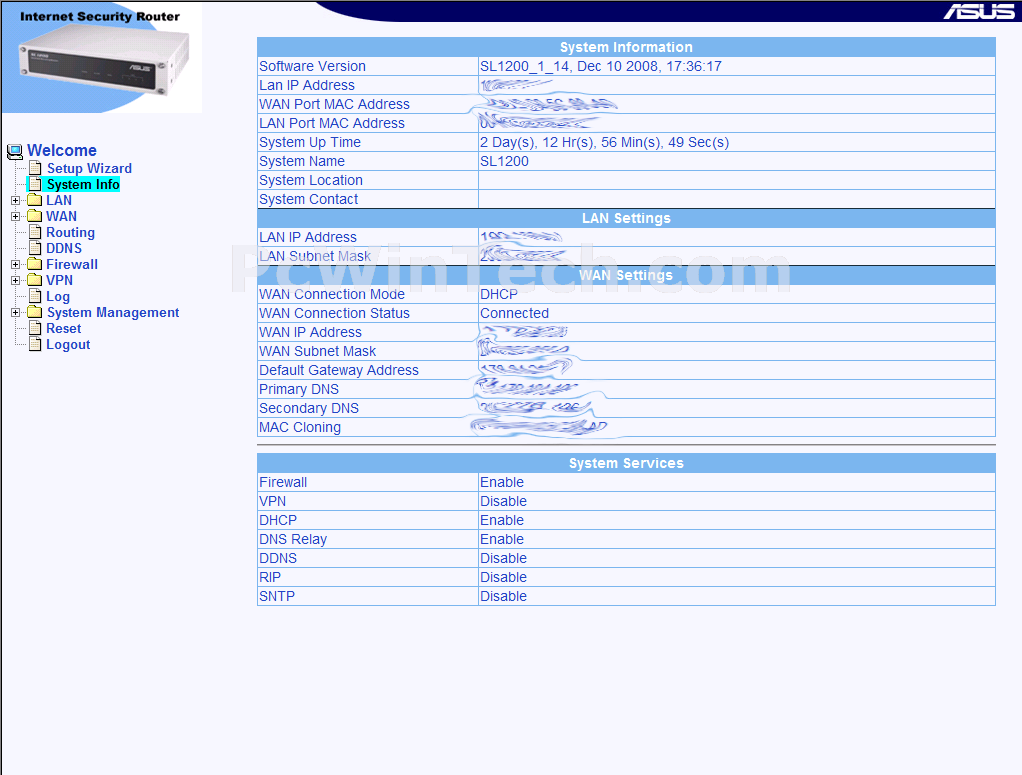Click the Reset page icon
The height and width of the screenshot is (775, 1022).
[35, 329]
